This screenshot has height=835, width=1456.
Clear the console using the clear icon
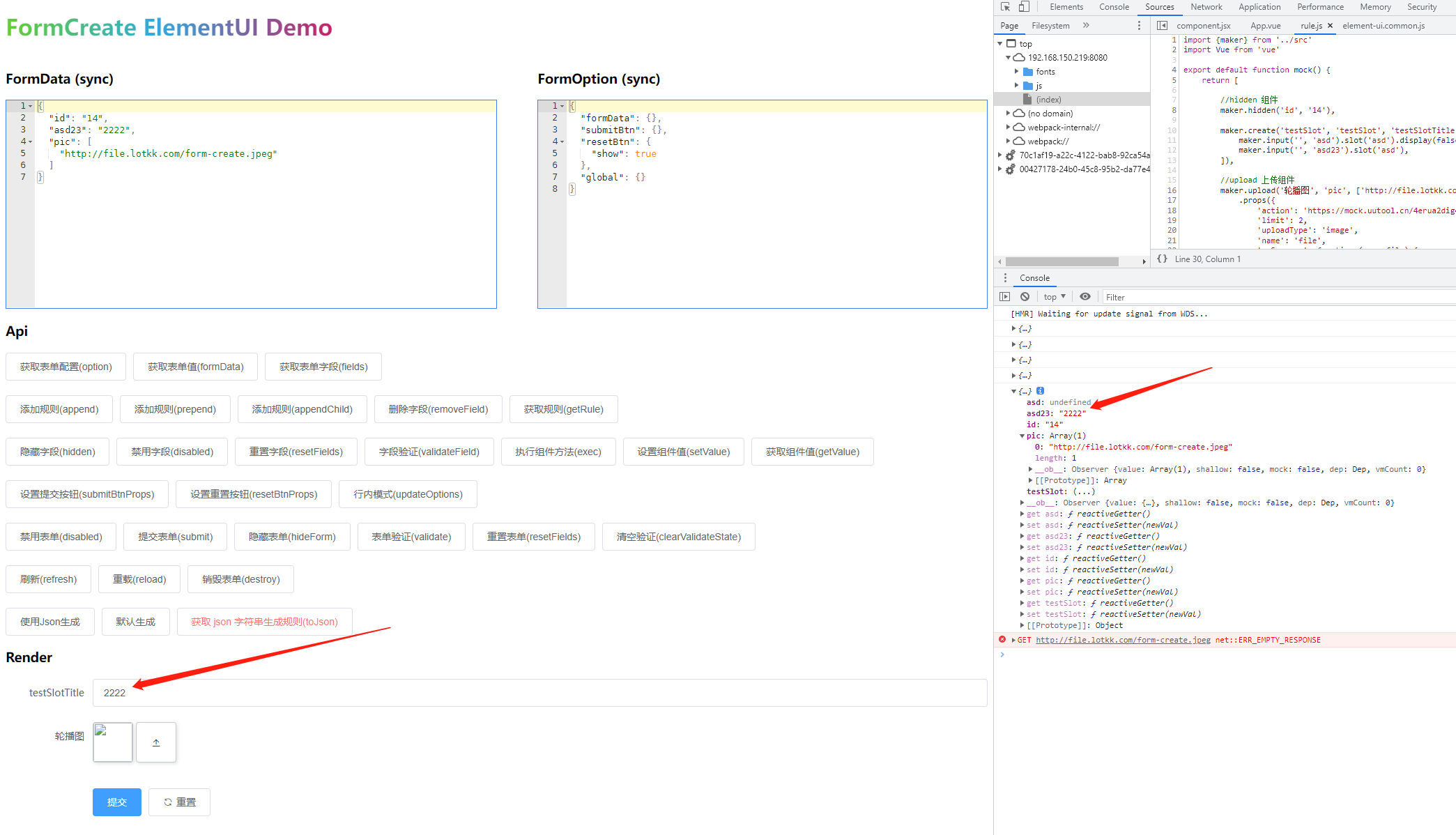pos(1025,296)
